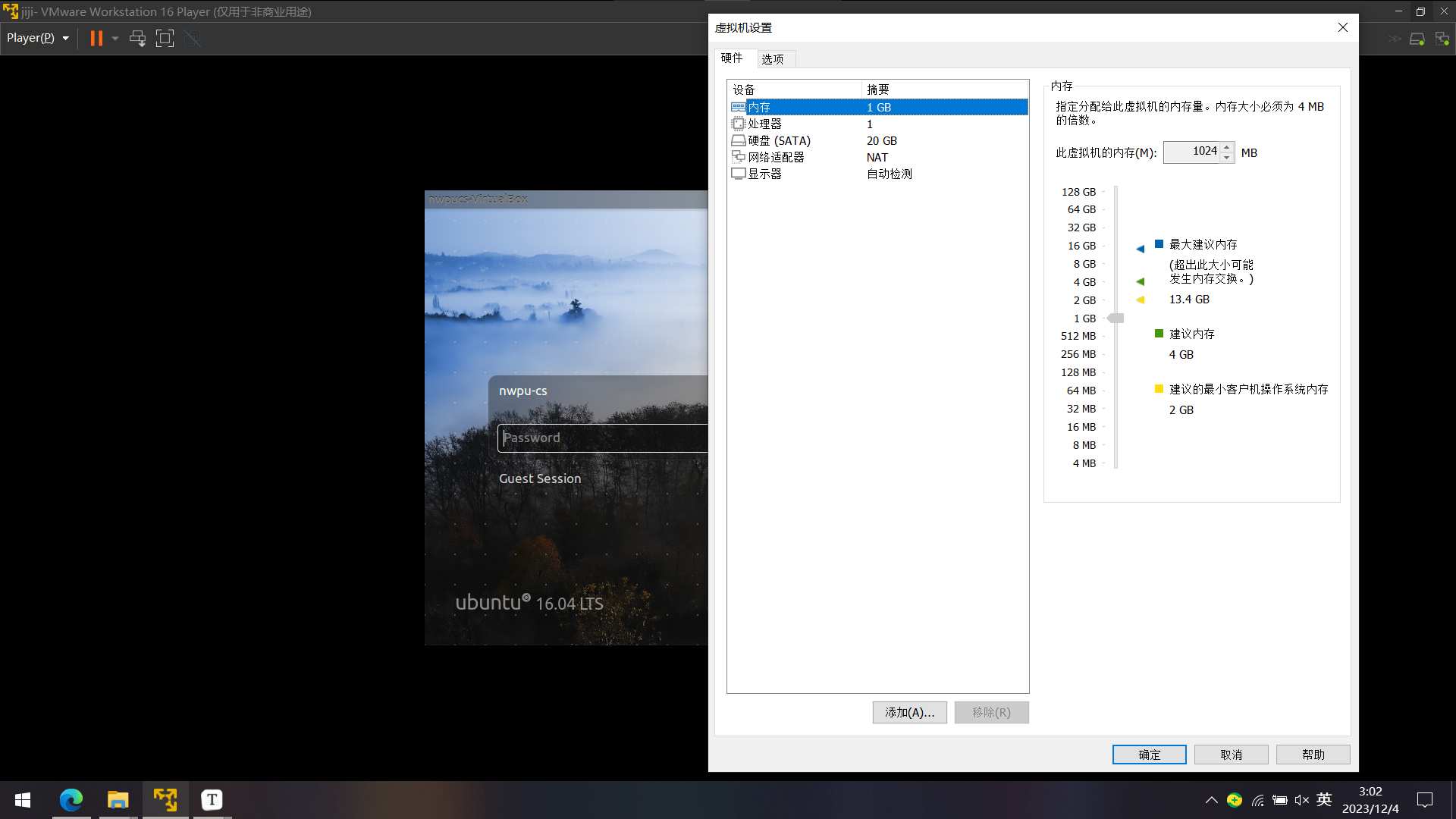This screenshot has height=819, width=1456.
Task: Switch to the 选项 tab
Action: coord(773,59)
